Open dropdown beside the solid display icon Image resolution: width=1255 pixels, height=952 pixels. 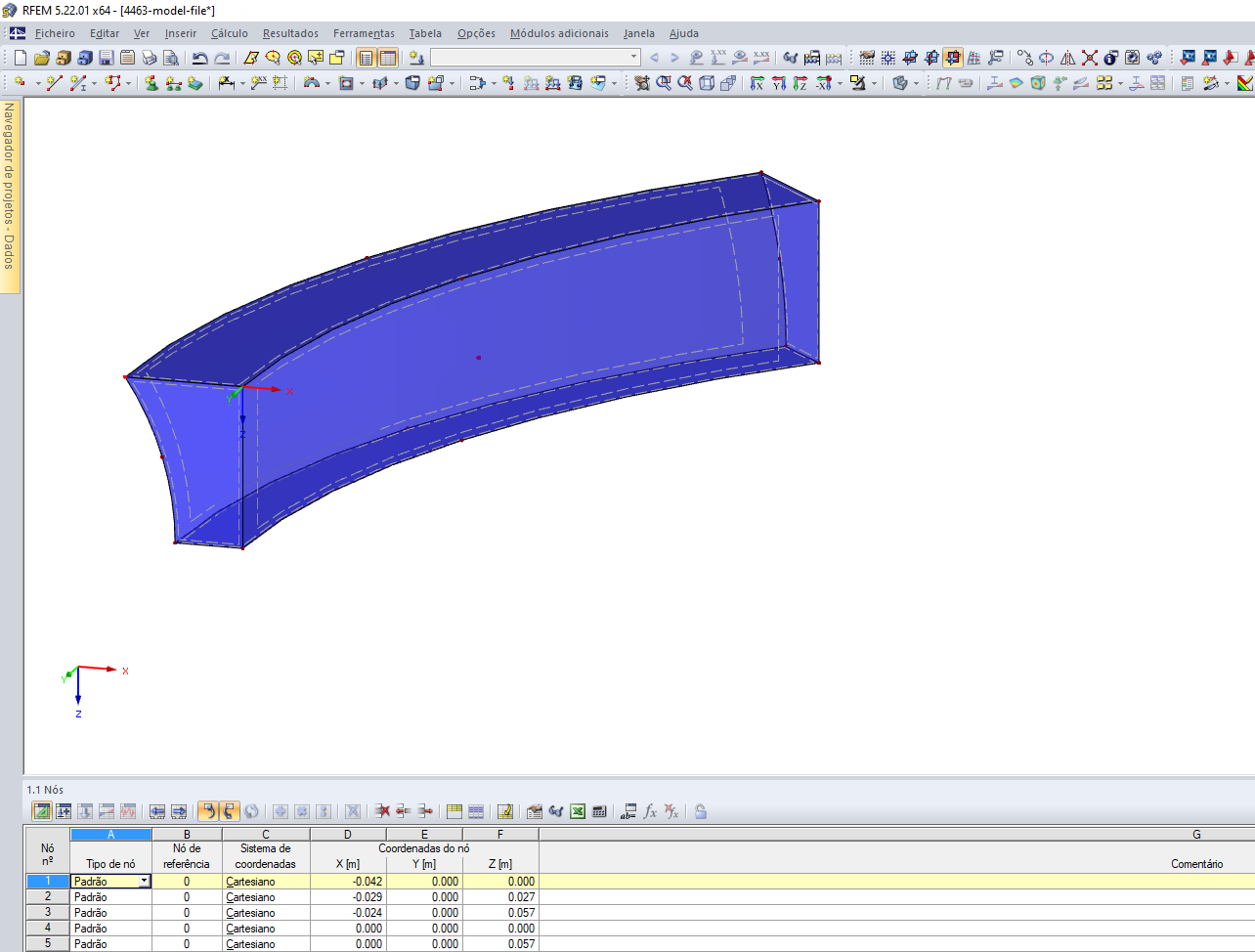pos(916,83)
